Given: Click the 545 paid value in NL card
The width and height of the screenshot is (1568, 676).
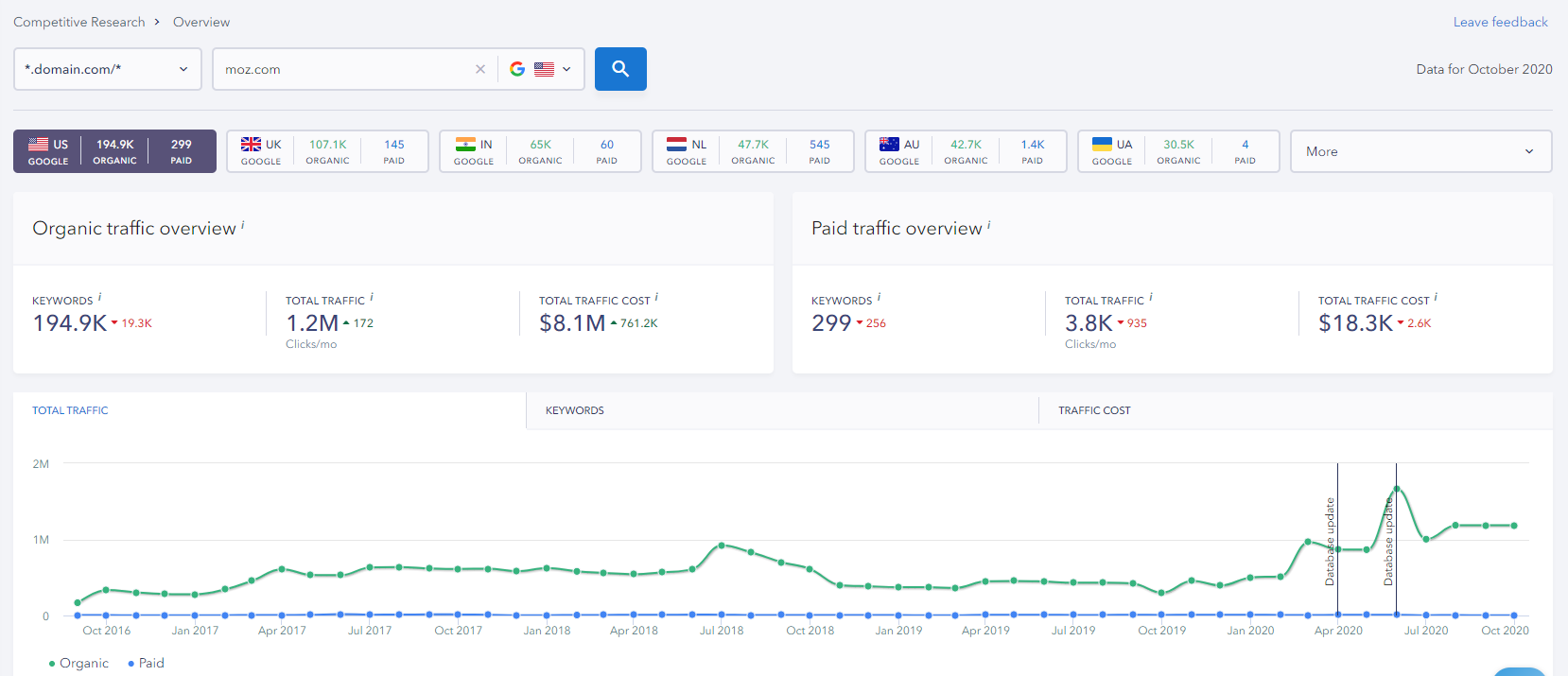Looking at the screenshot, I should point(819,145).
